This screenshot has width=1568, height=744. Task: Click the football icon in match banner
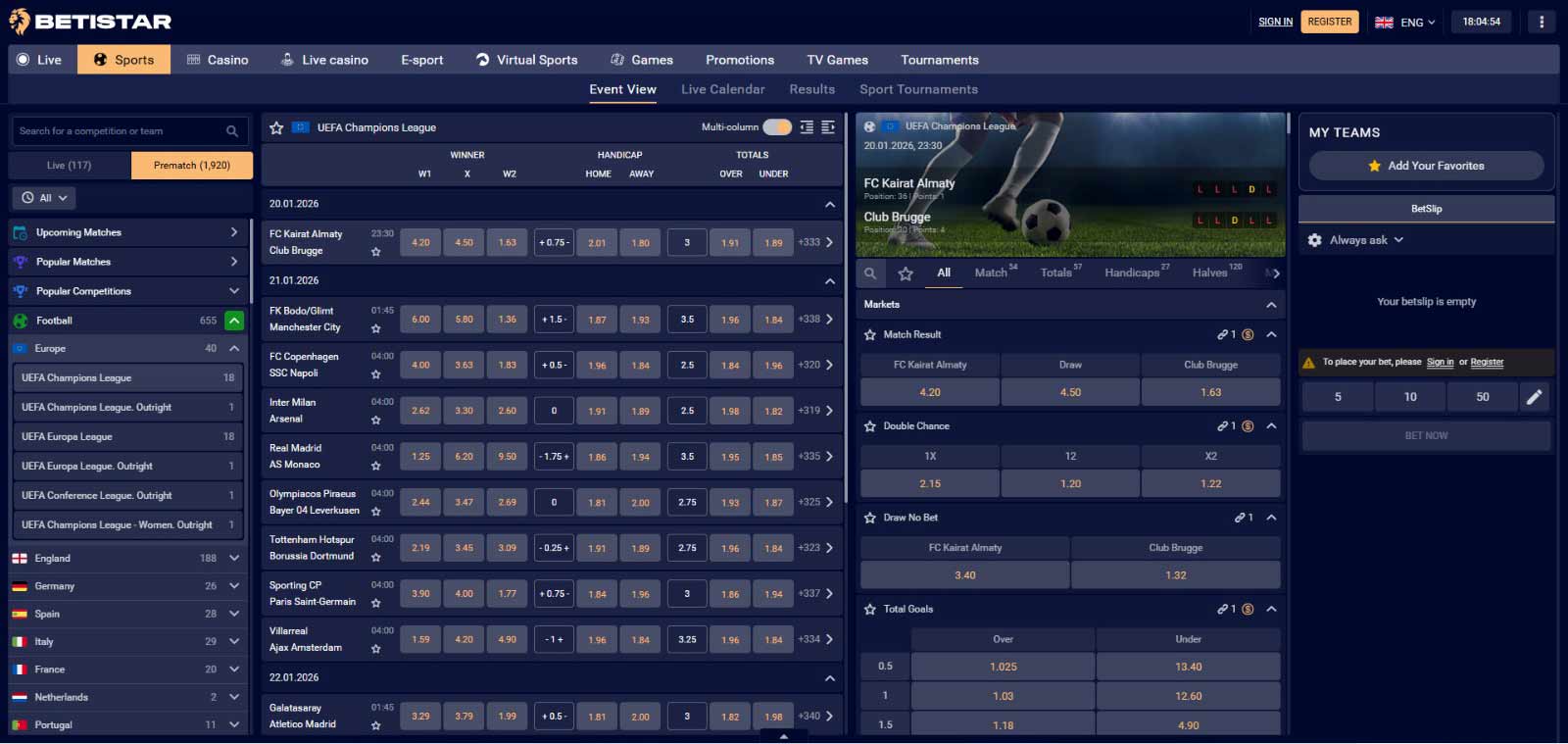pos(869,126)
